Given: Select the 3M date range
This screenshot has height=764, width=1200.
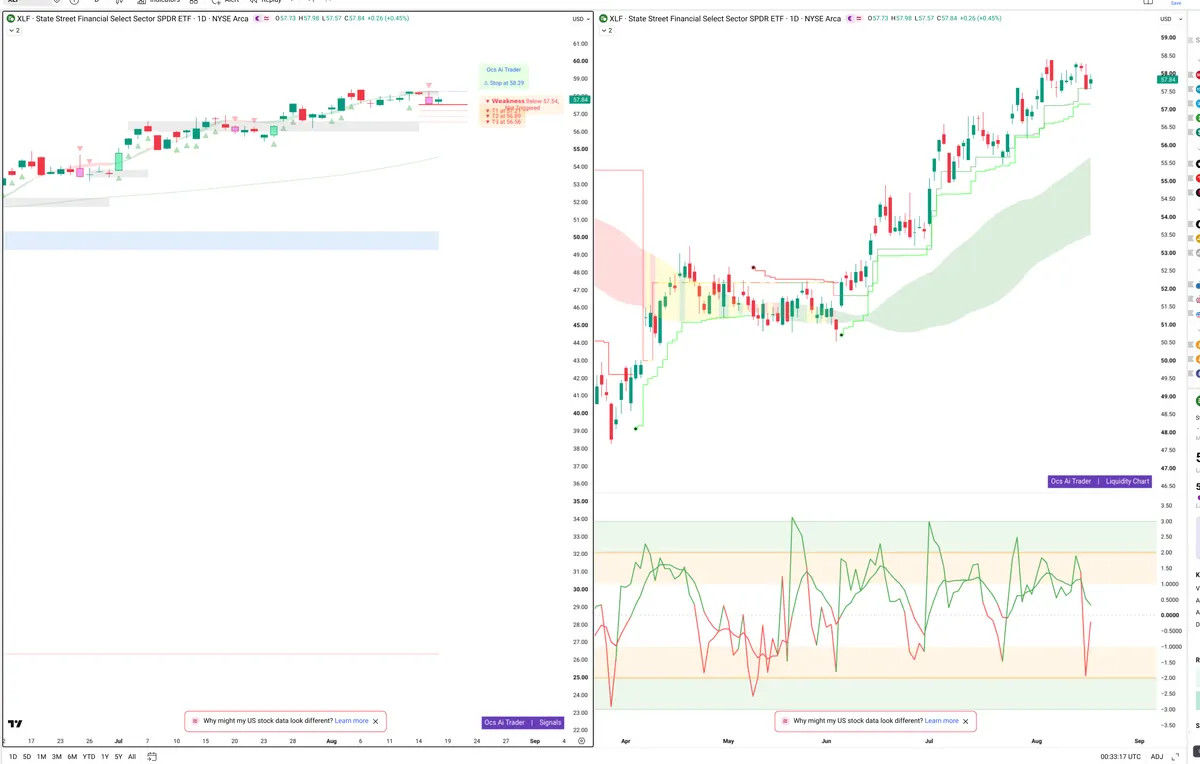Looking at the screenshot, I should [57, 757].
